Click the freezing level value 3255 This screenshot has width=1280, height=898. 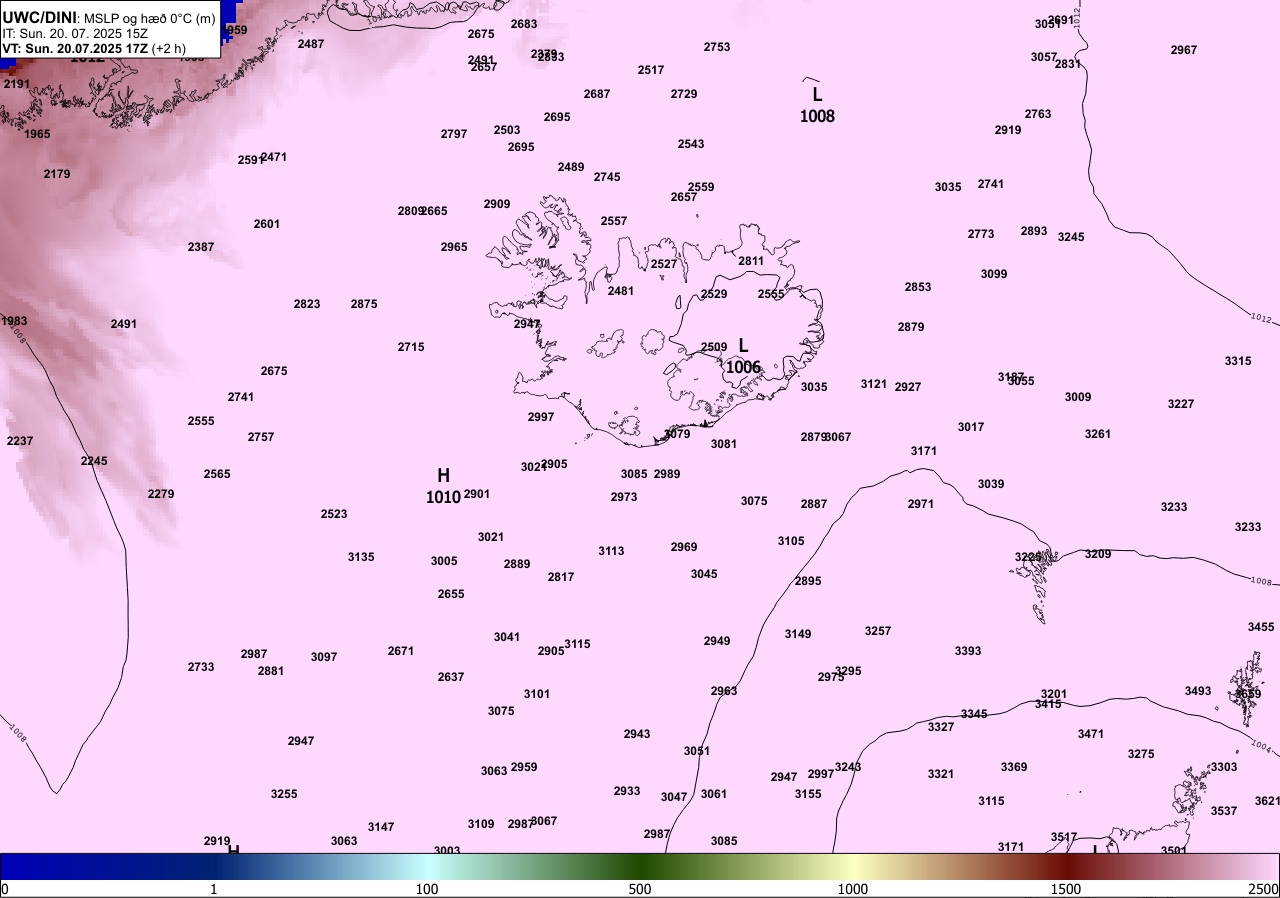[x=284, y=794]
